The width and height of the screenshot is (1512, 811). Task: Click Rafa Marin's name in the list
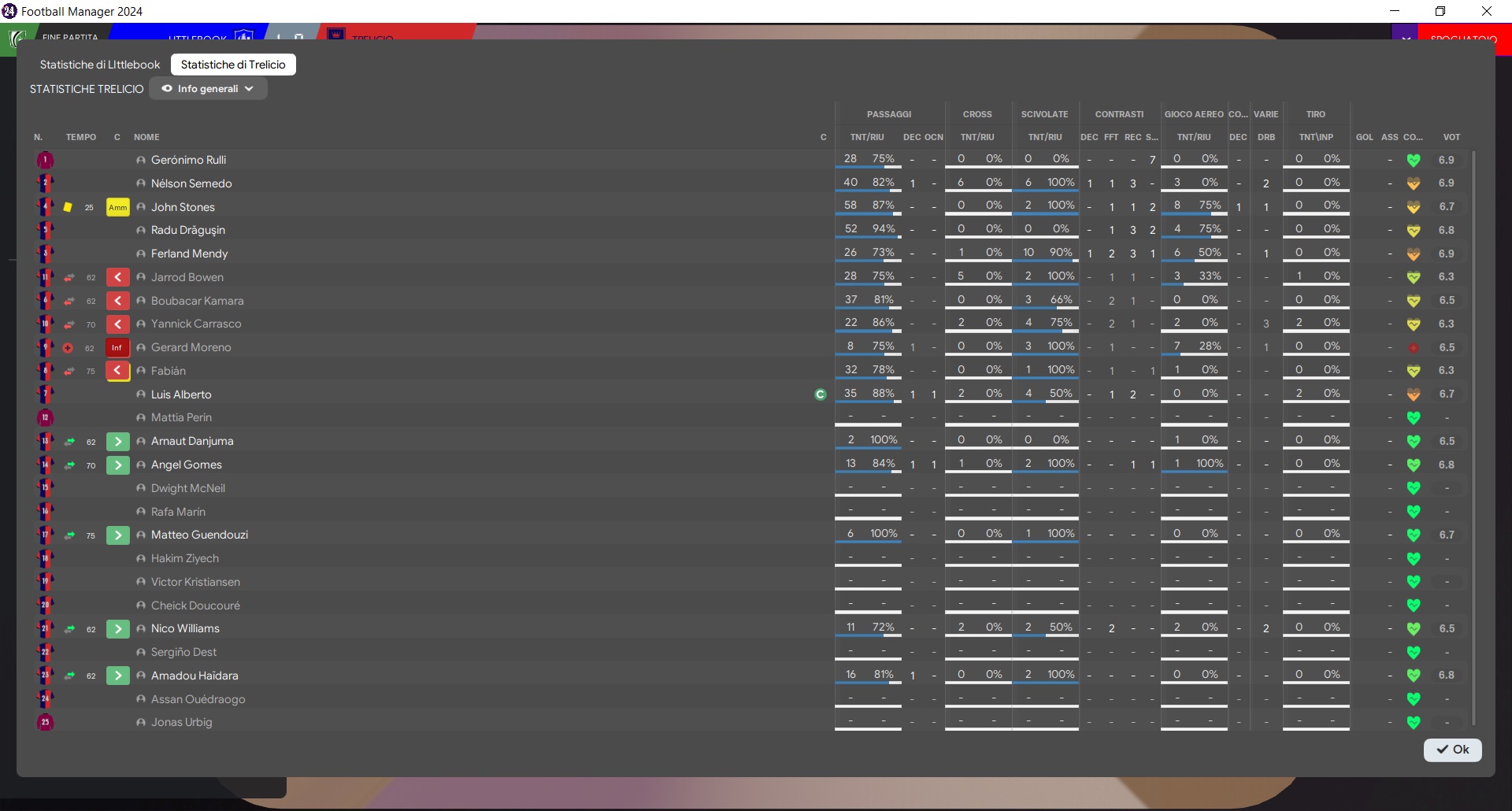[178, 512]
